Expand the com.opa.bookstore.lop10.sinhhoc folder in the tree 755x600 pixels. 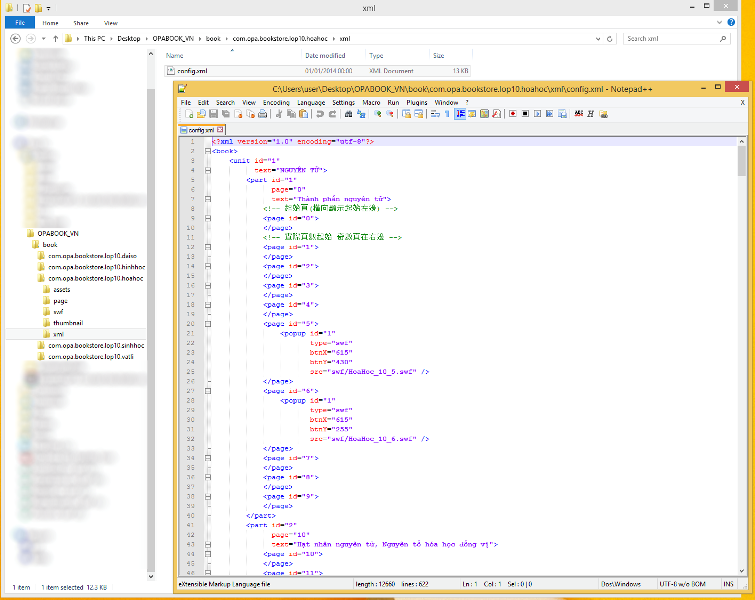(x=34, y=345)
